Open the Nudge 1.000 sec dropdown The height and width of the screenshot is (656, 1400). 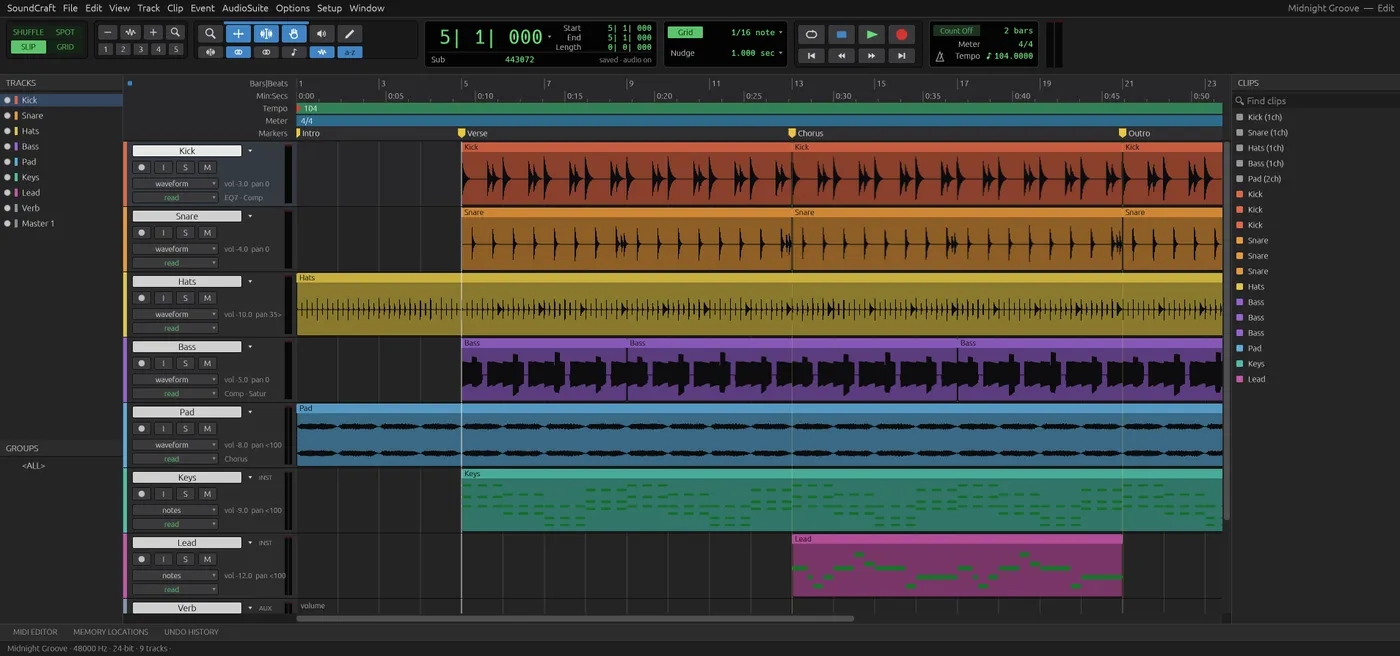click(x=757, y=53)
